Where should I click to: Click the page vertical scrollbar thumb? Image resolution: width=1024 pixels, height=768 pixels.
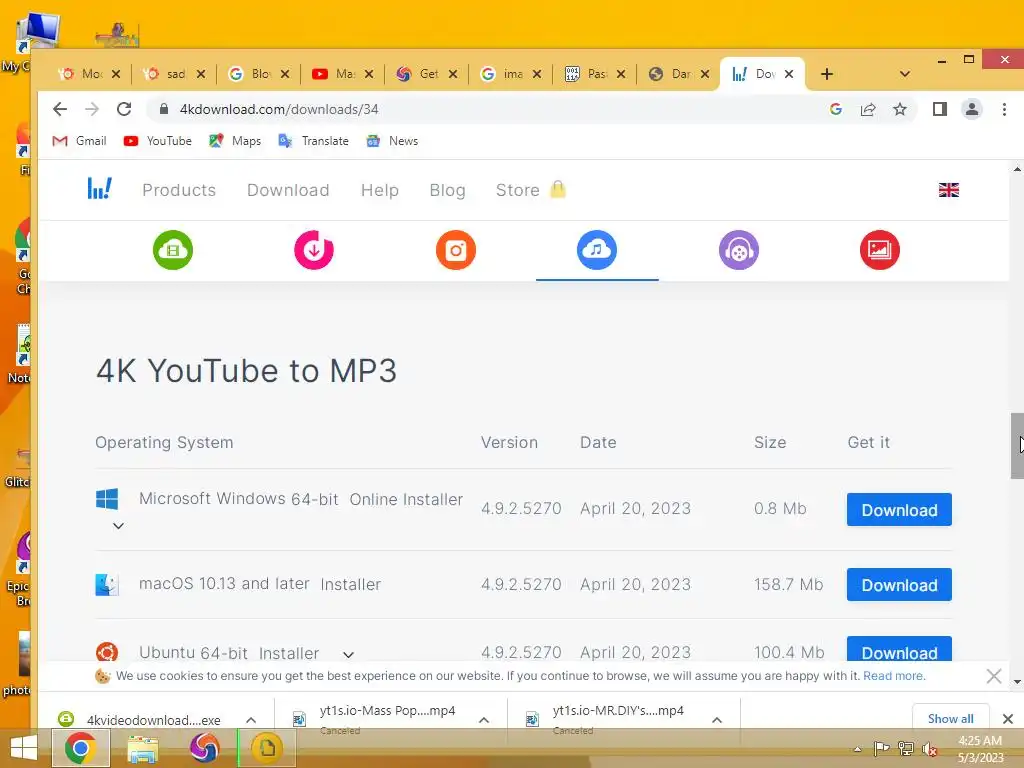1017,446
